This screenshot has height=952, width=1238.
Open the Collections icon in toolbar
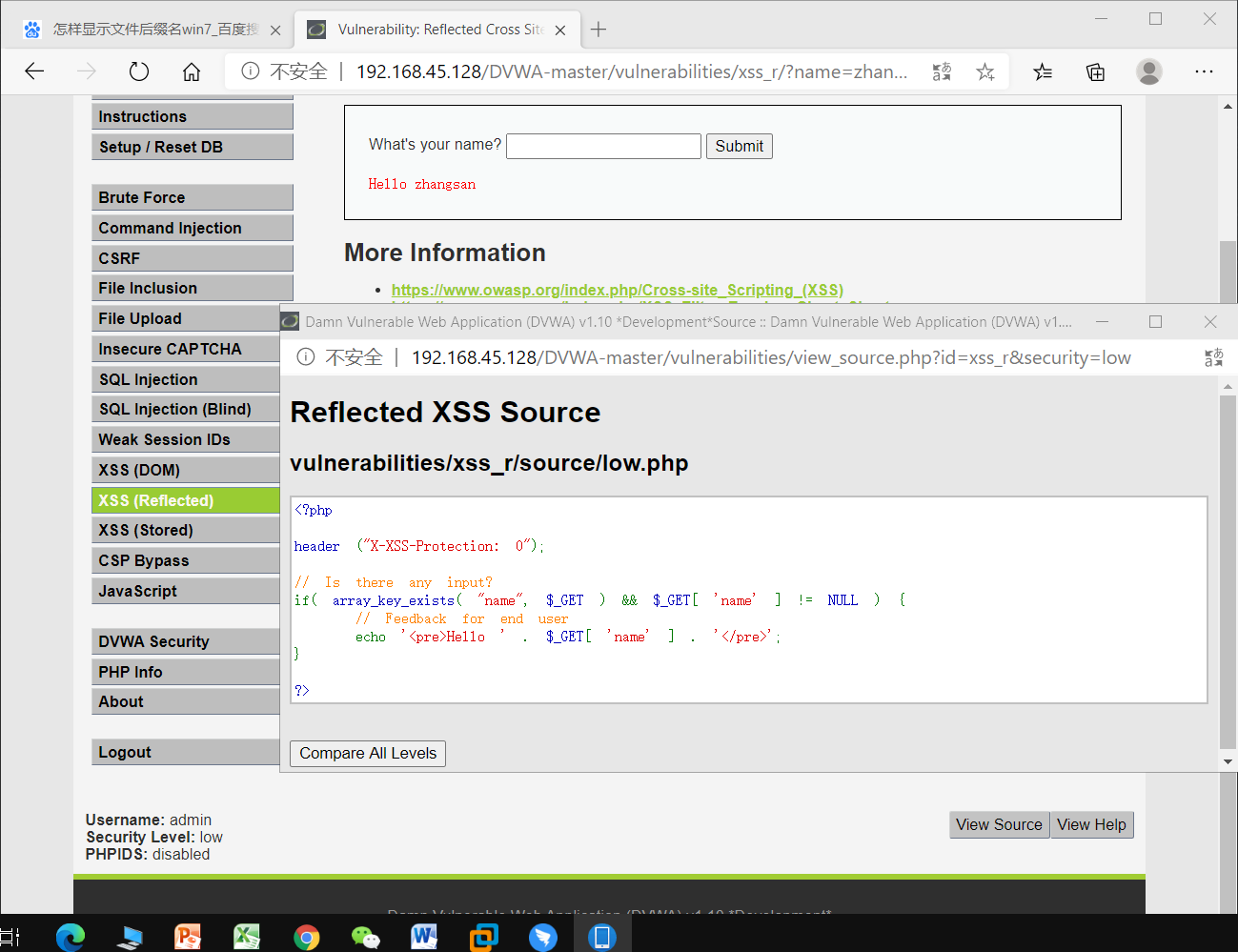[x=1095, y=71]
